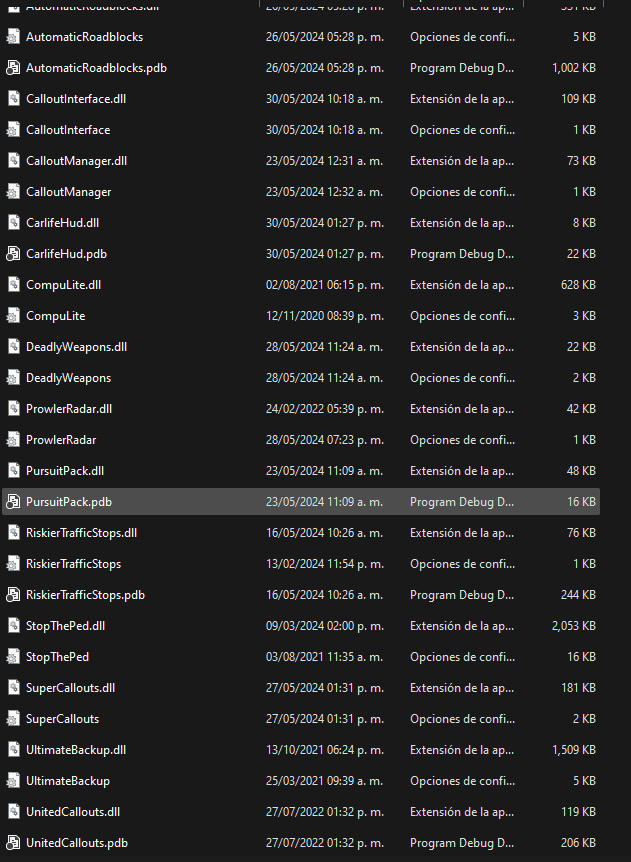Click the StopThePed config file icon
Viewport: 631px width, 862px height.
coord(13,657)
